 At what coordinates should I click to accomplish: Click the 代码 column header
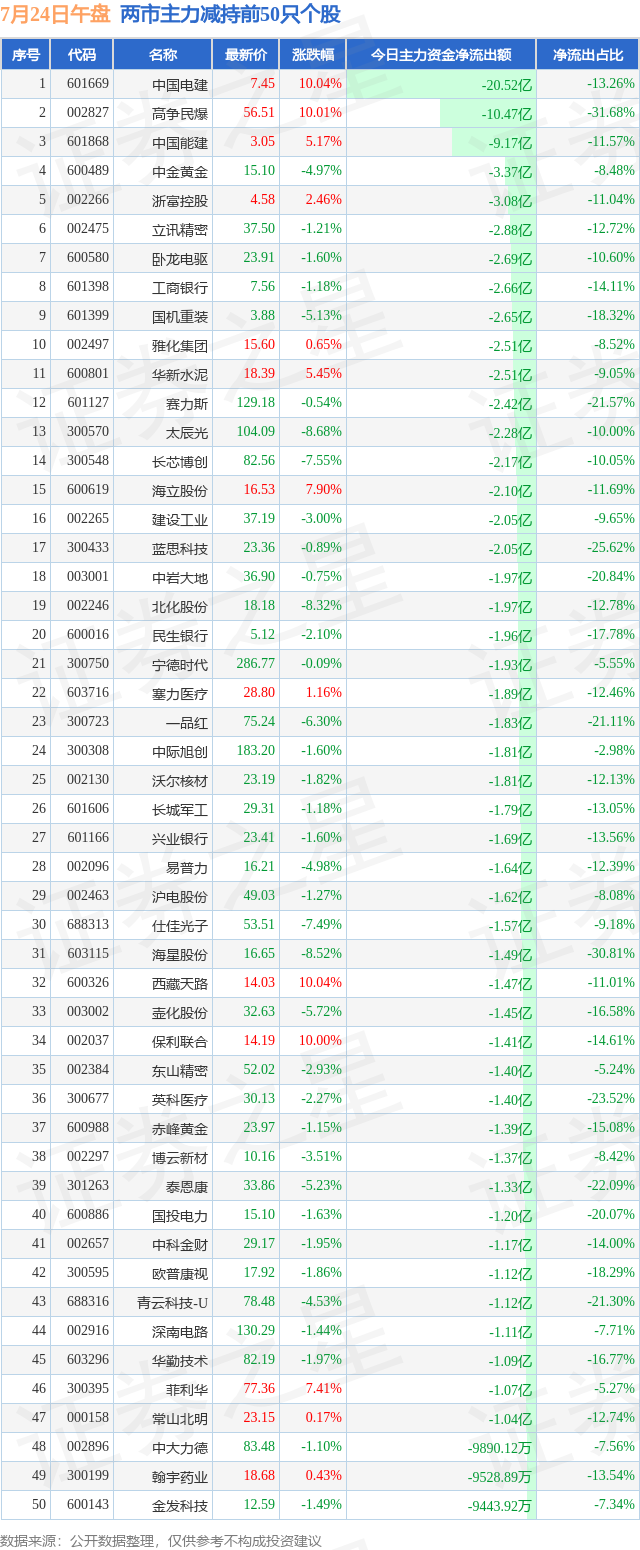click(x=81, y=55)
